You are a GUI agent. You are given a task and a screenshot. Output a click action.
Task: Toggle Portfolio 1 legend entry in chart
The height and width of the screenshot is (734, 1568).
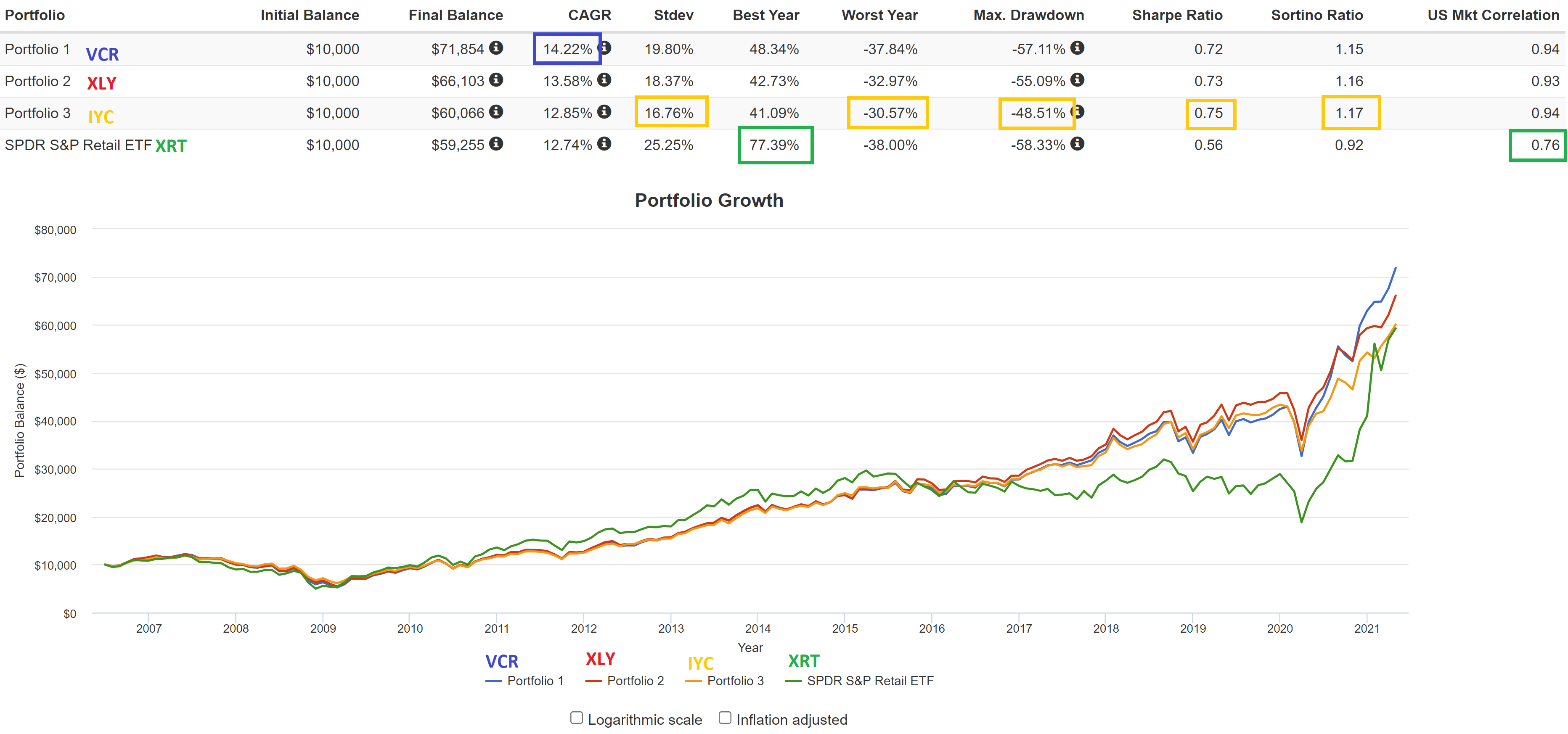click(524, 681)
